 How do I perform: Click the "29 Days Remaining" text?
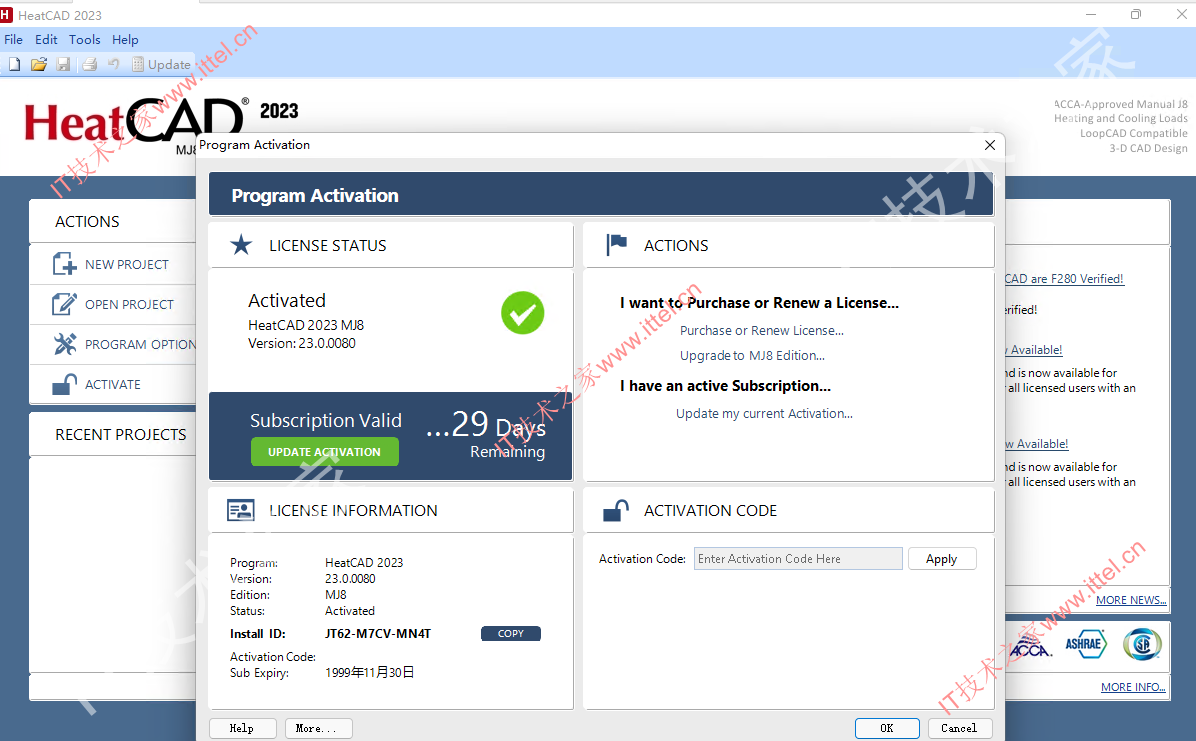pos(485,435)
